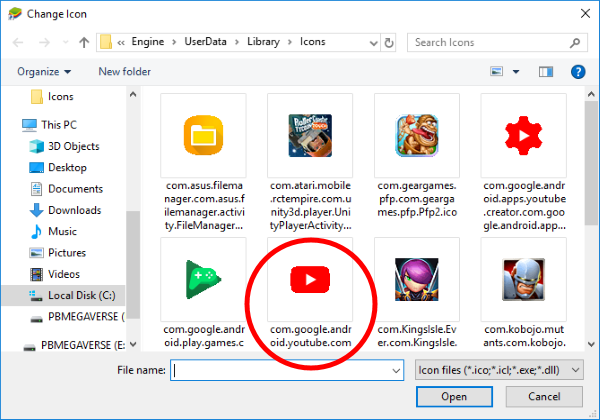The height and width of the screenshot is (420, 600).
Task: Click file list scroll down arrow
Action: tap(591, 344)
